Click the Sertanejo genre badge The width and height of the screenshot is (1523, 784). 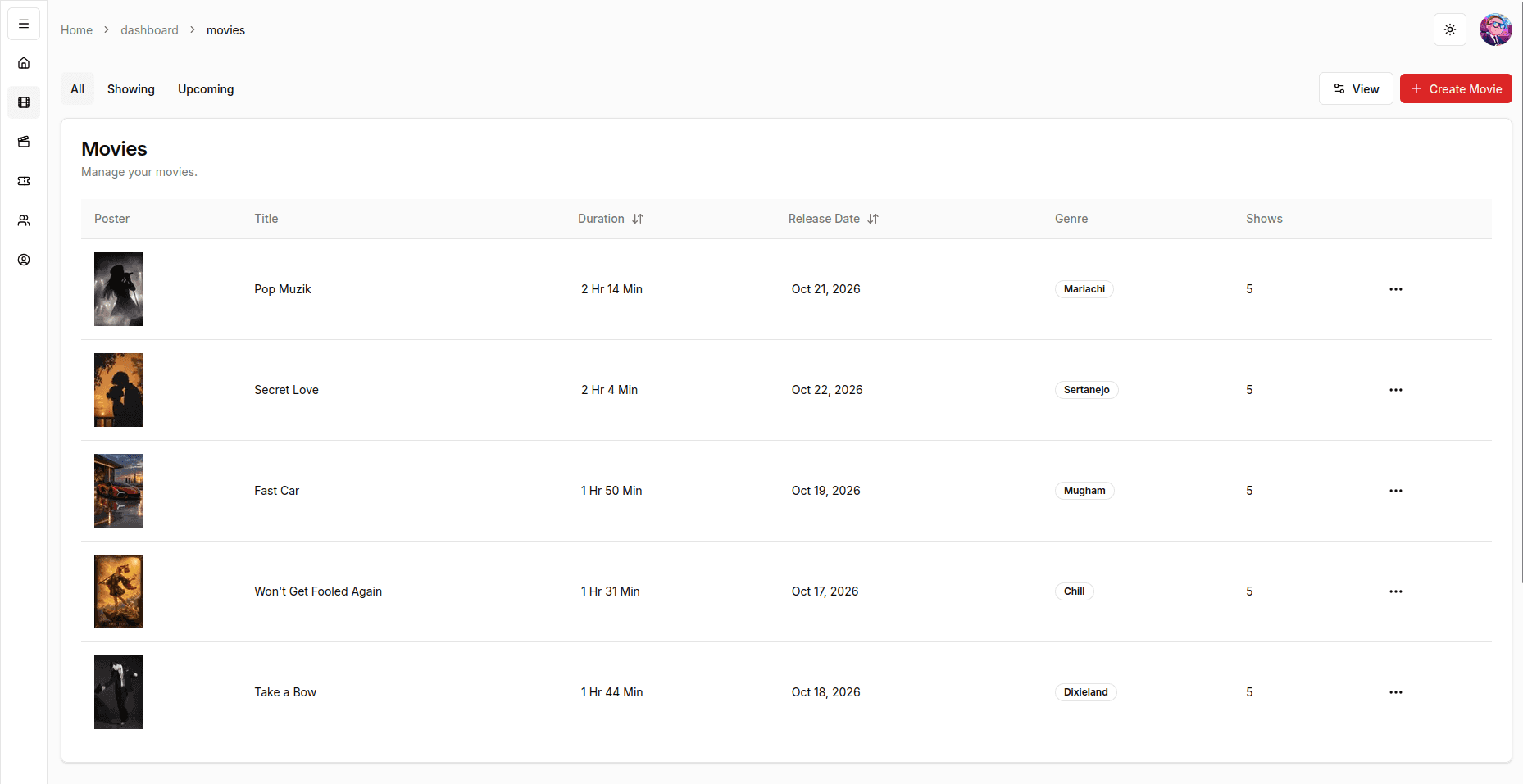(x=1087, y=390)
